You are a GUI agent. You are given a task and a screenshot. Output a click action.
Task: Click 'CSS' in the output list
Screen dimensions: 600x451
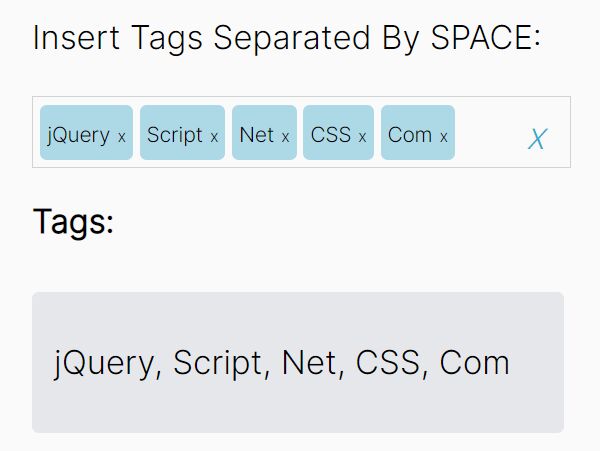pyautogui.click(x=388, y=362)
